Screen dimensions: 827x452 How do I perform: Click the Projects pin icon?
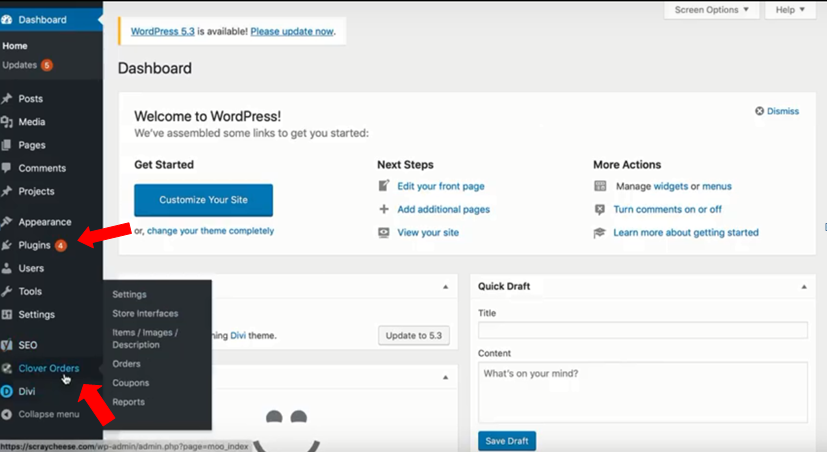(6, 191)
